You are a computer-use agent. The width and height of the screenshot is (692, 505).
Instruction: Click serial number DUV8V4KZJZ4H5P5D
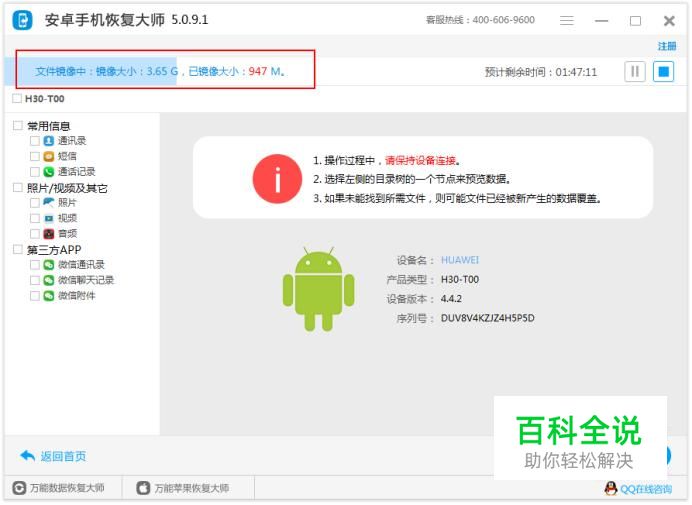tap(488, 318)
